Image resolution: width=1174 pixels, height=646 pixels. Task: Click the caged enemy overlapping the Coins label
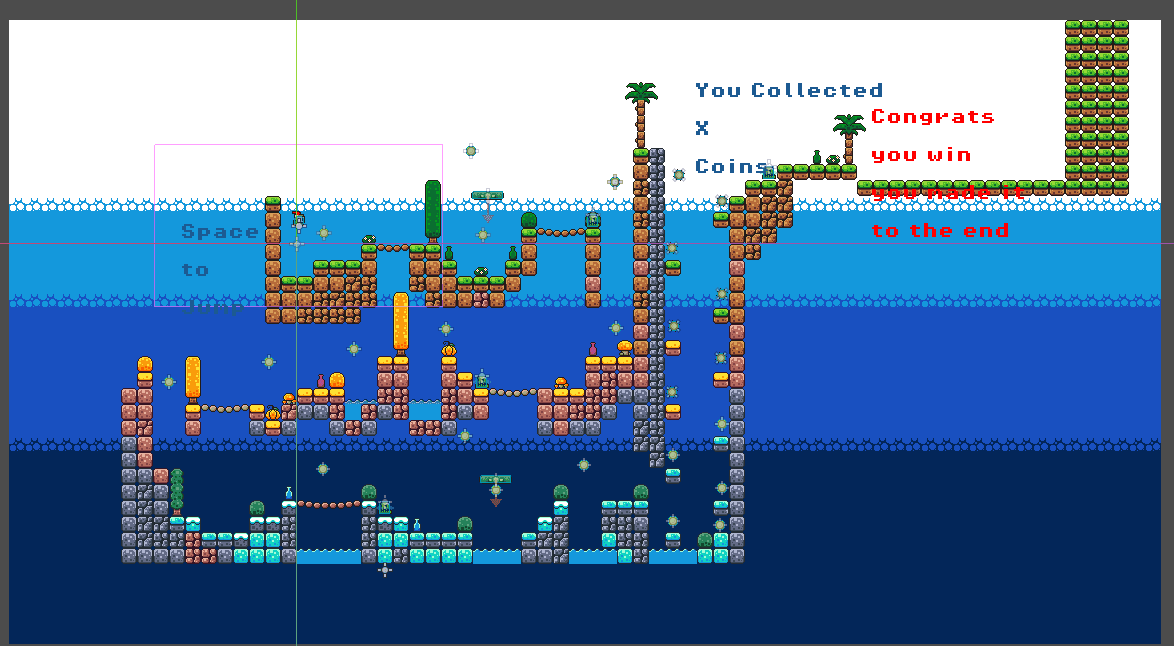769,172
